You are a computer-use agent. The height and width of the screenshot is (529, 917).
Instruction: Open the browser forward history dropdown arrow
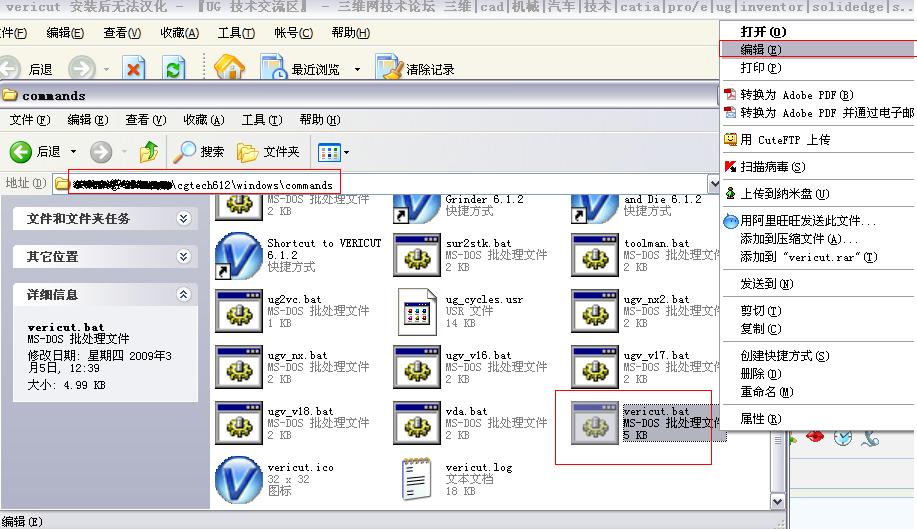pyautogui.click(x=106, y=70)
